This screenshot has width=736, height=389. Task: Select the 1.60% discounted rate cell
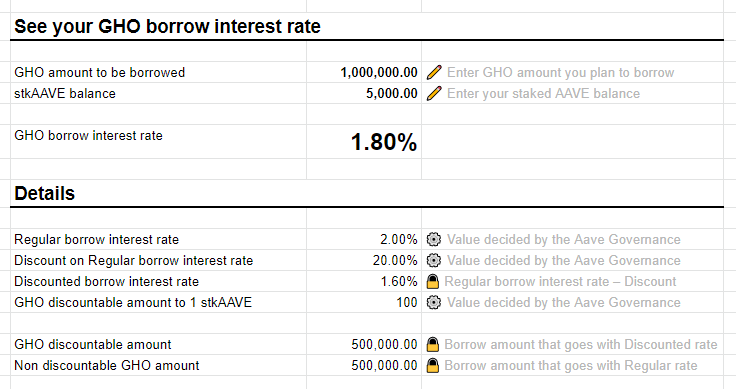(364, 282)
